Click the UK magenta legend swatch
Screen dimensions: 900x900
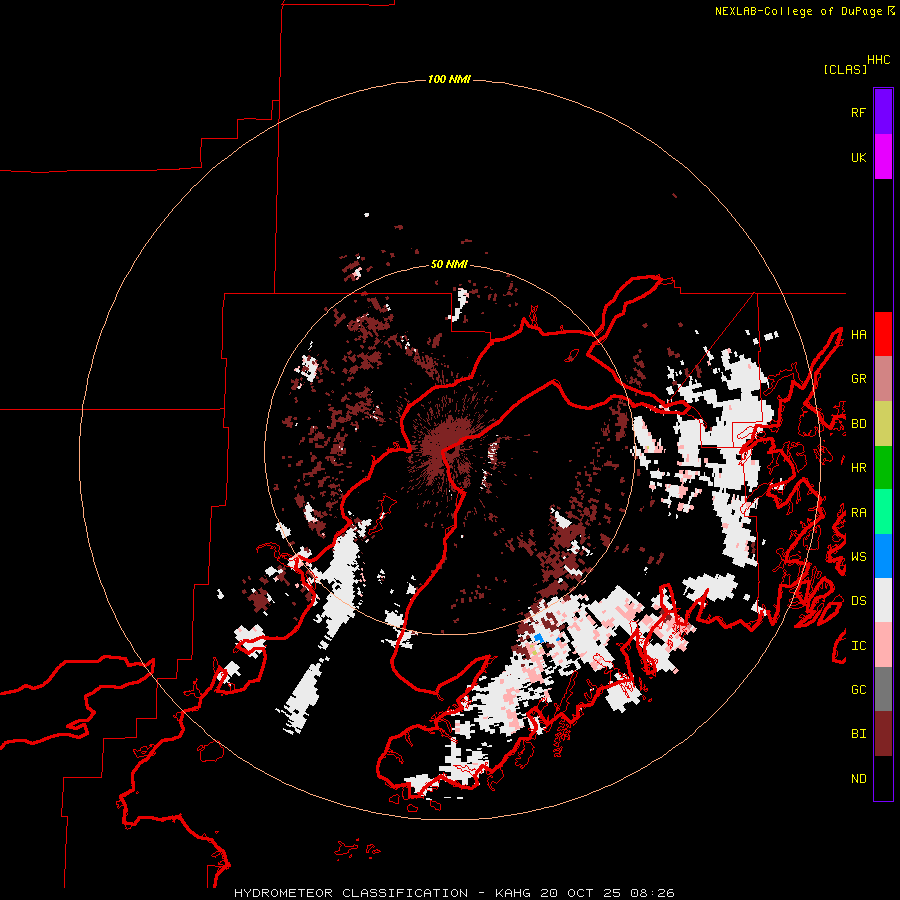click(883, 156)
